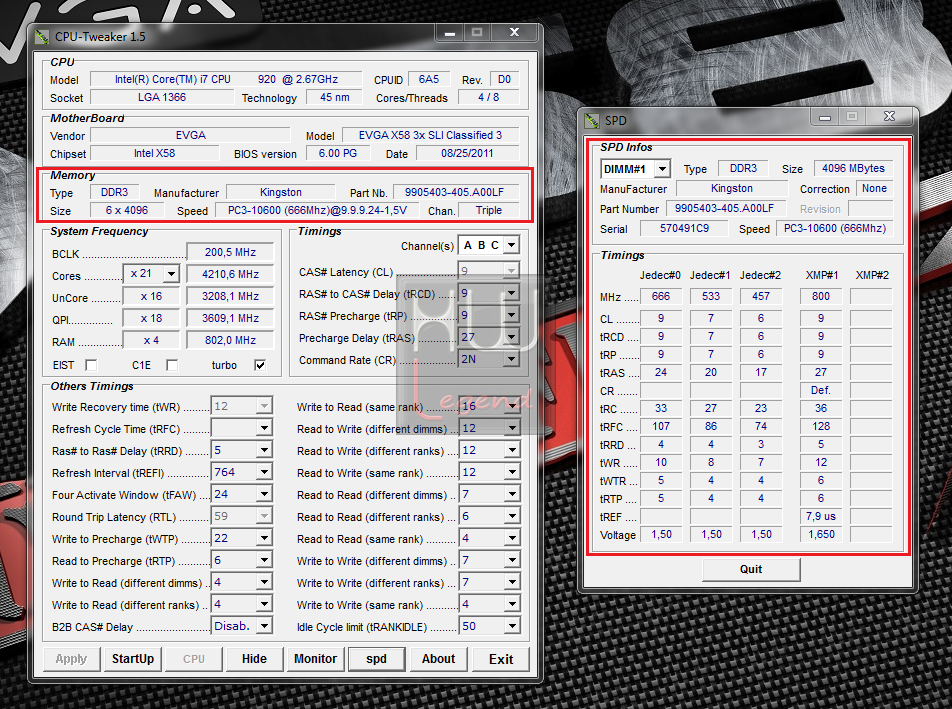This screenshot has width=952, height=709.
Task: Click the CPU-Tweaker title bar app icon
Action: (41, 37)
